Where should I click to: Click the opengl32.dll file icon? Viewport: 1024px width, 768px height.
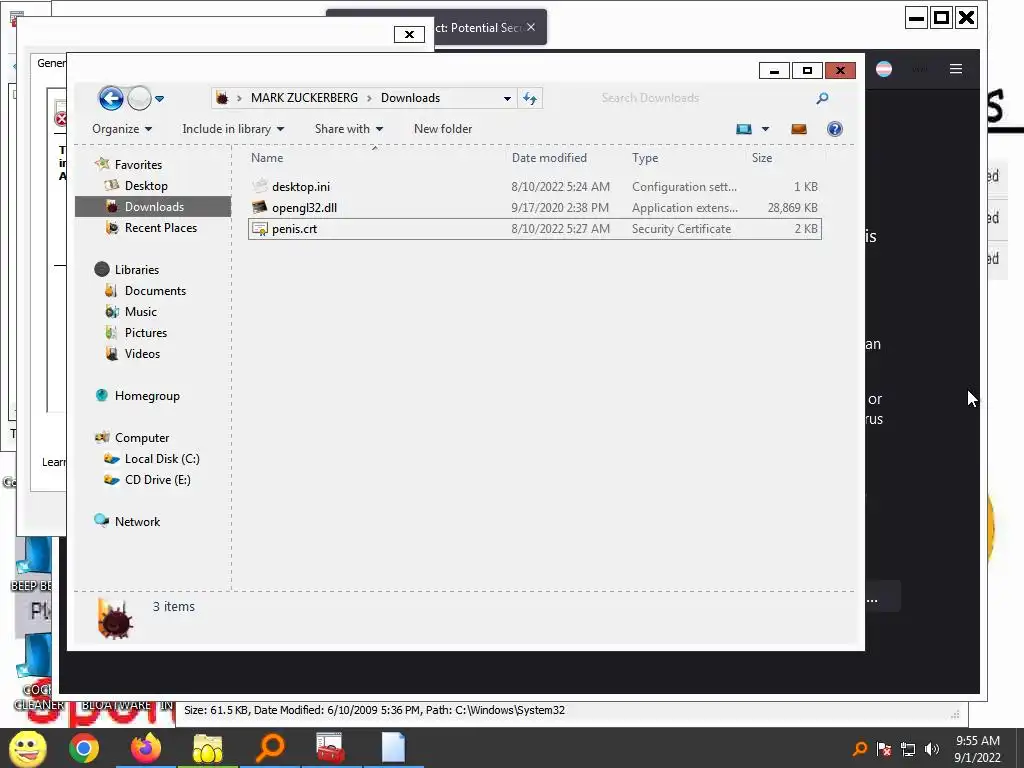click(x=260, y=208)
